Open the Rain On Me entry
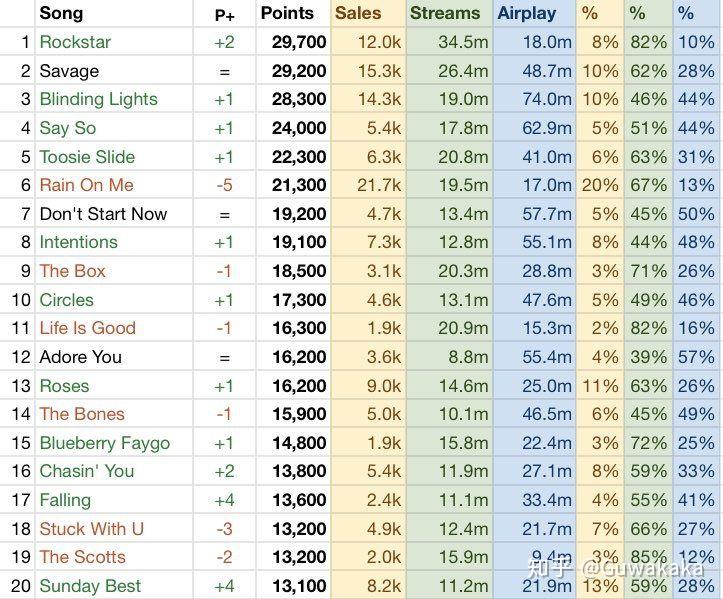Screen dimensions: 723x599 point(86,185)
